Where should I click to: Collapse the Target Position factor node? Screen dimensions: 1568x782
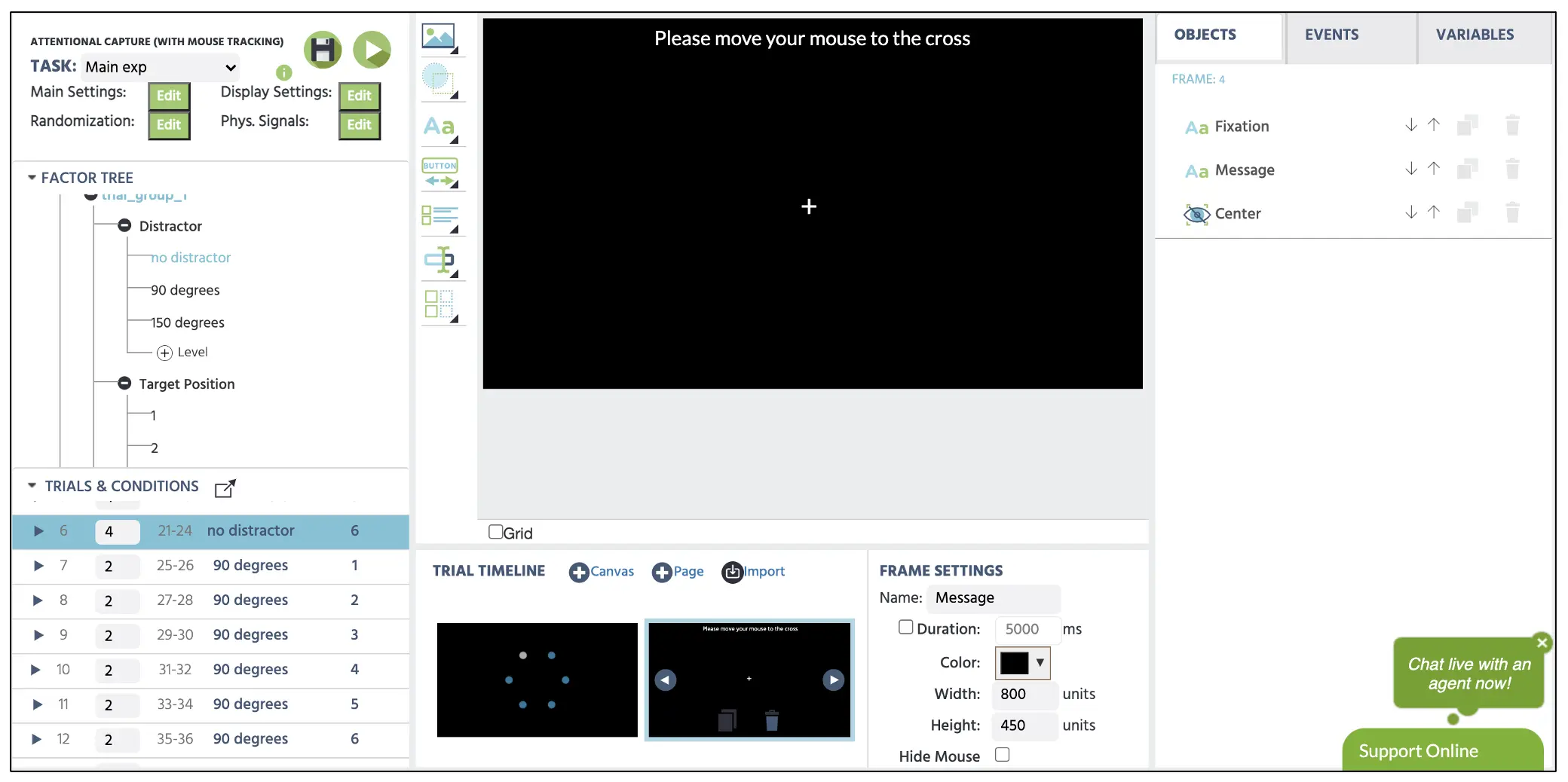click(x=124, y=383)
